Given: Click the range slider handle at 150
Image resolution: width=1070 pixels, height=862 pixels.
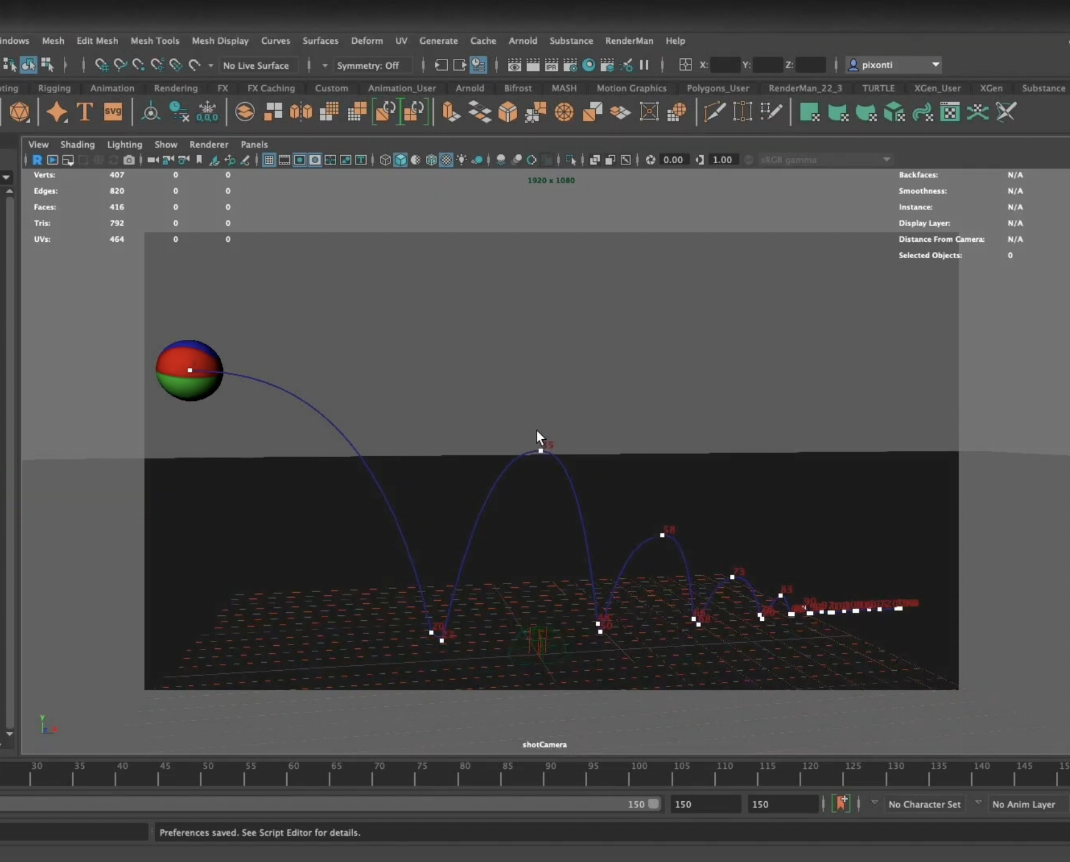Looking at the screenshot, I should [x=654, y=804].
